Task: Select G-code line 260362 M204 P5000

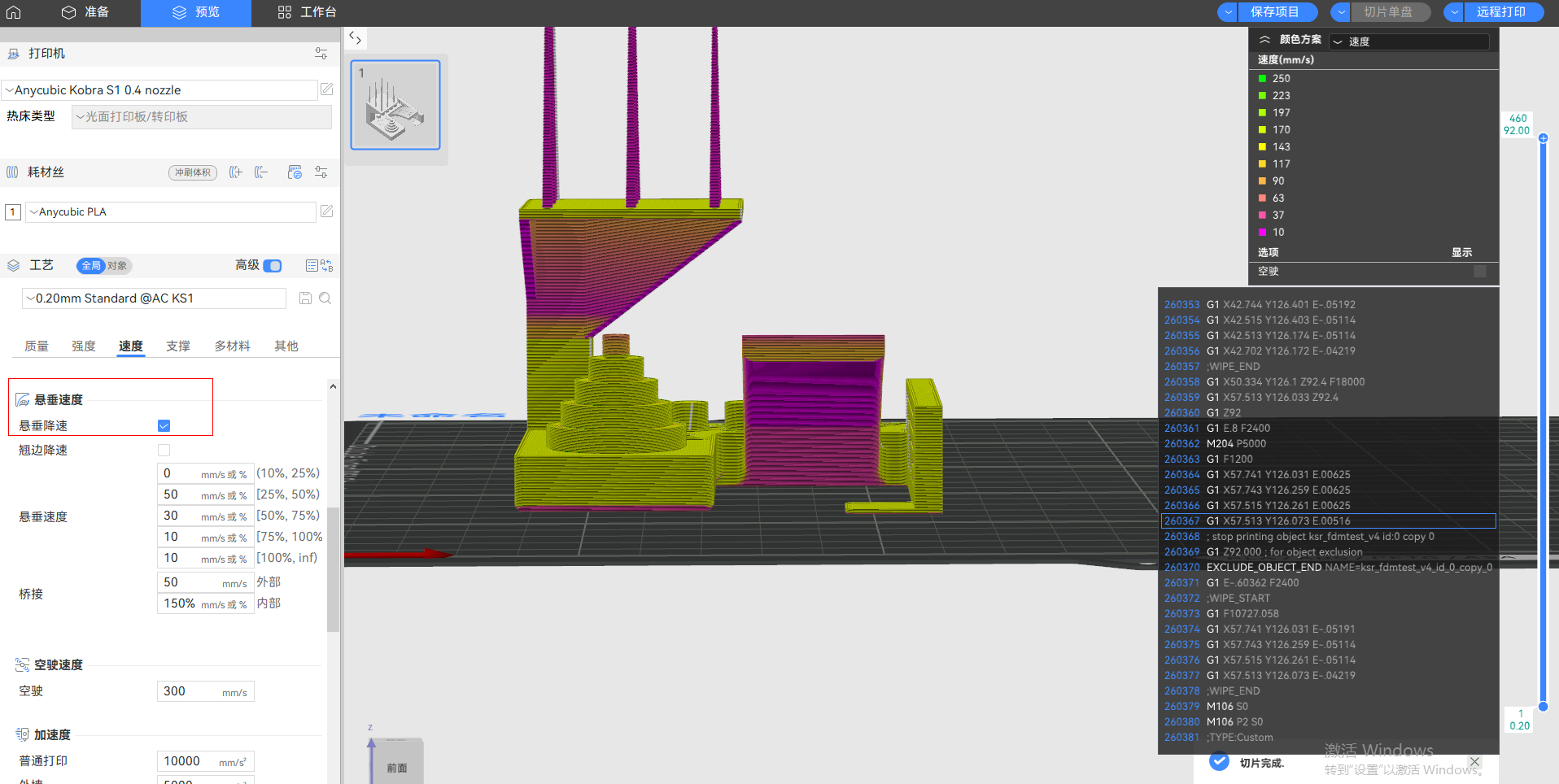Action: [1328, 444]
